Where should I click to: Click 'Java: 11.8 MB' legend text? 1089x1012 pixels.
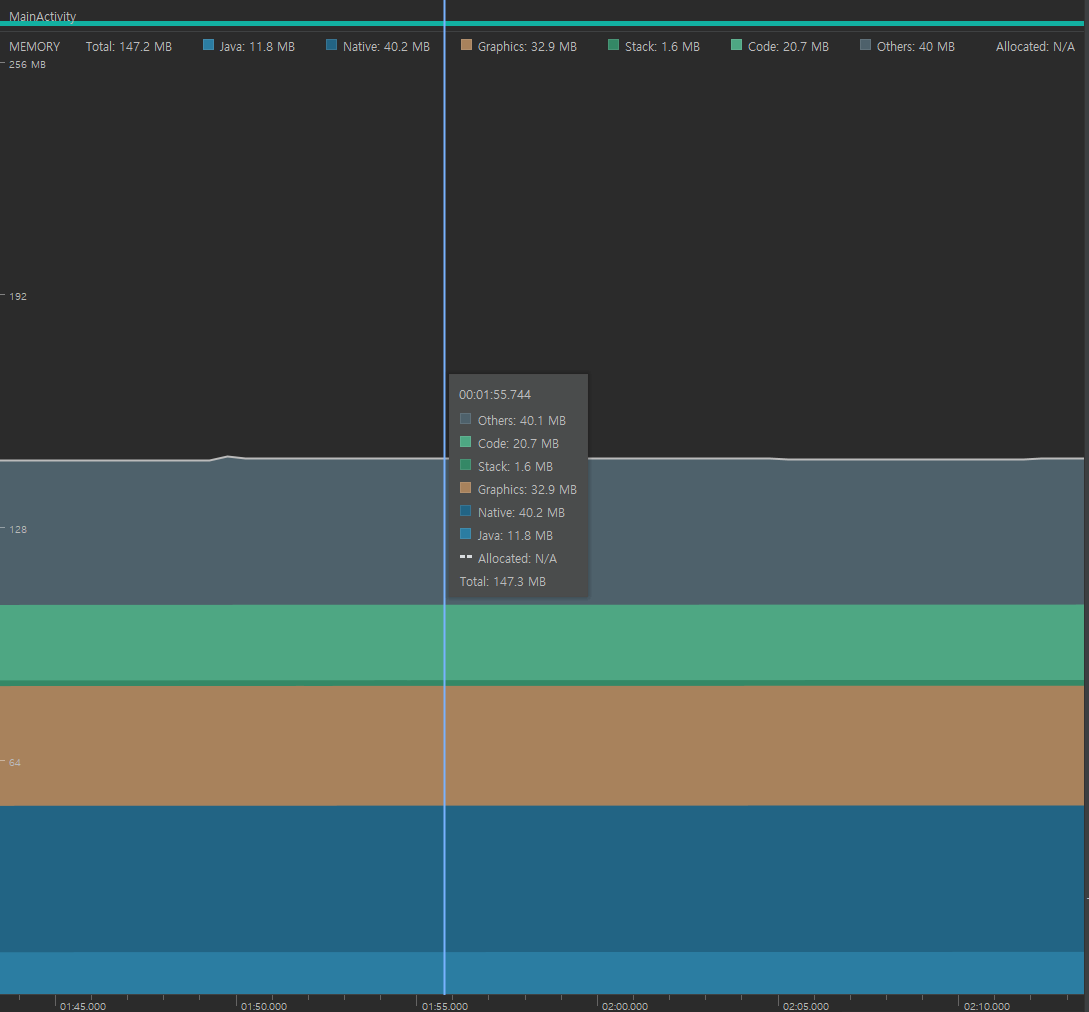pos(257,47)
